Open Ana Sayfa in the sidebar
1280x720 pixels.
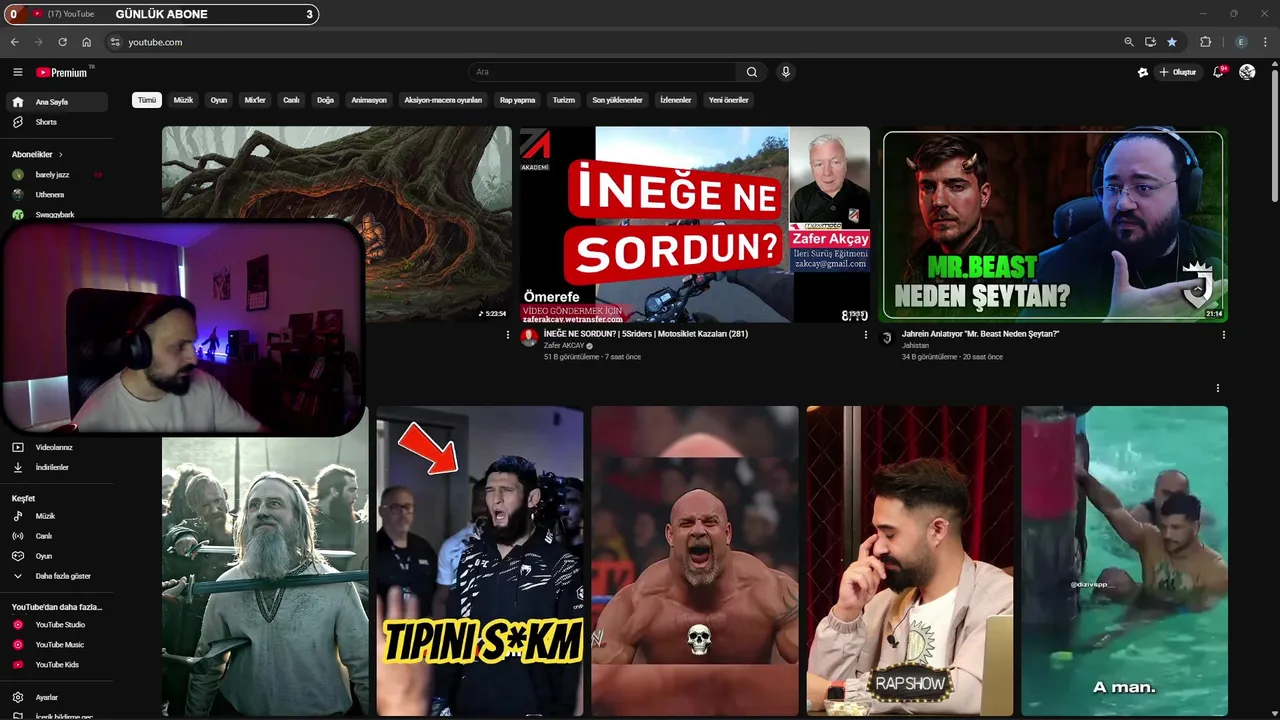[56, 102]
